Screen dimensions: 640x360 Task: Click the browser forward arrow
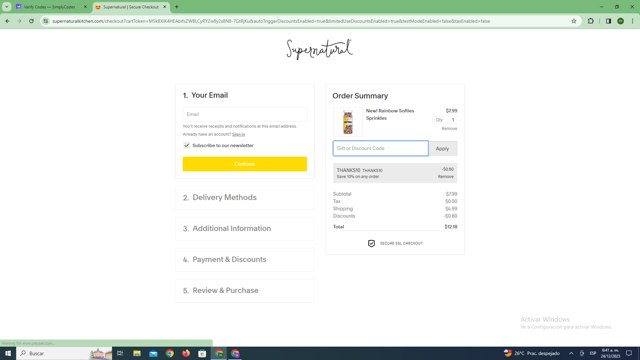[x=19, y=21]
